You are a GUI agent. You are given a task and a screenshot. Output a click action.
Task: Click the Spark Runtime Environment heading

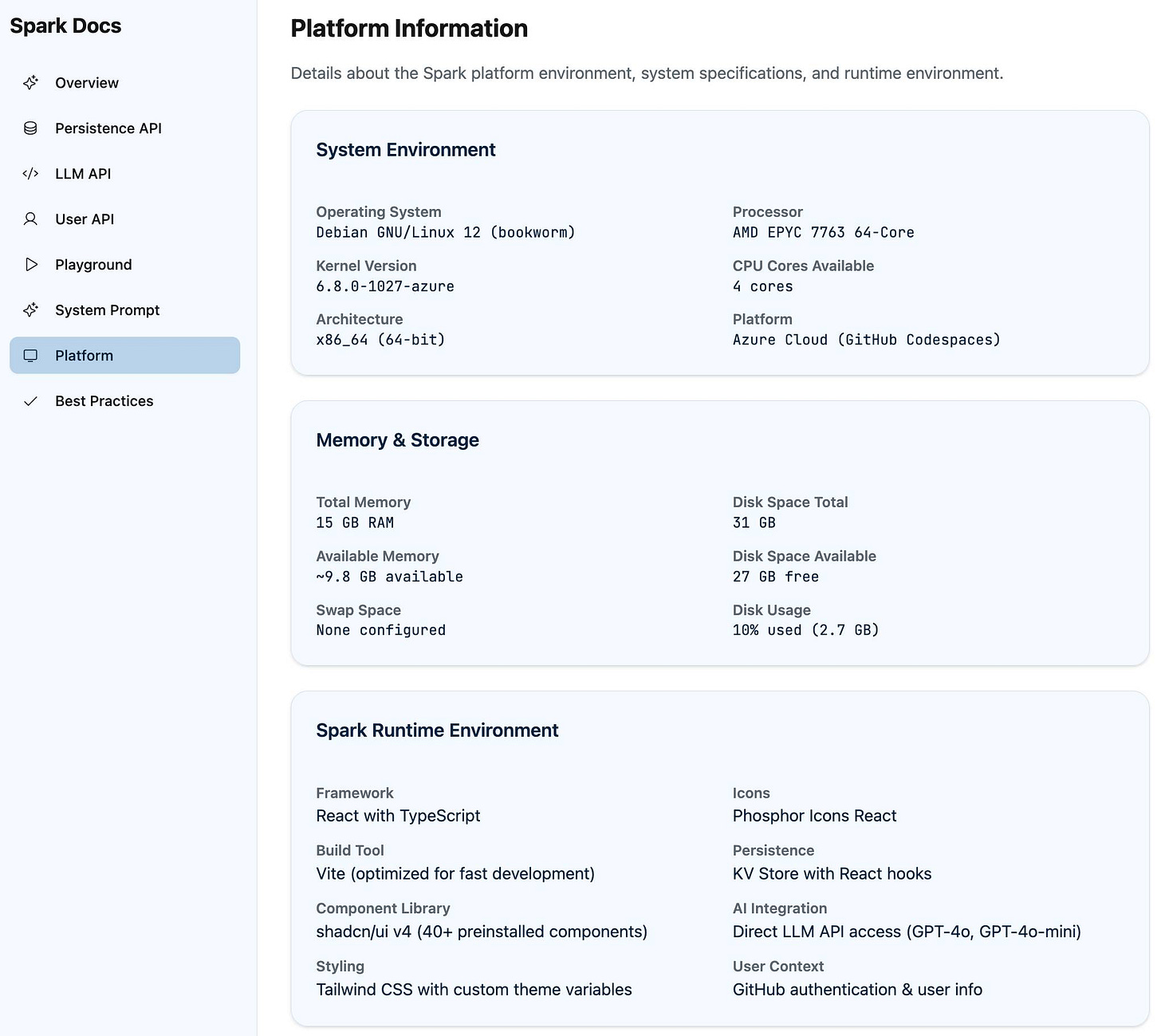(437, 730)
